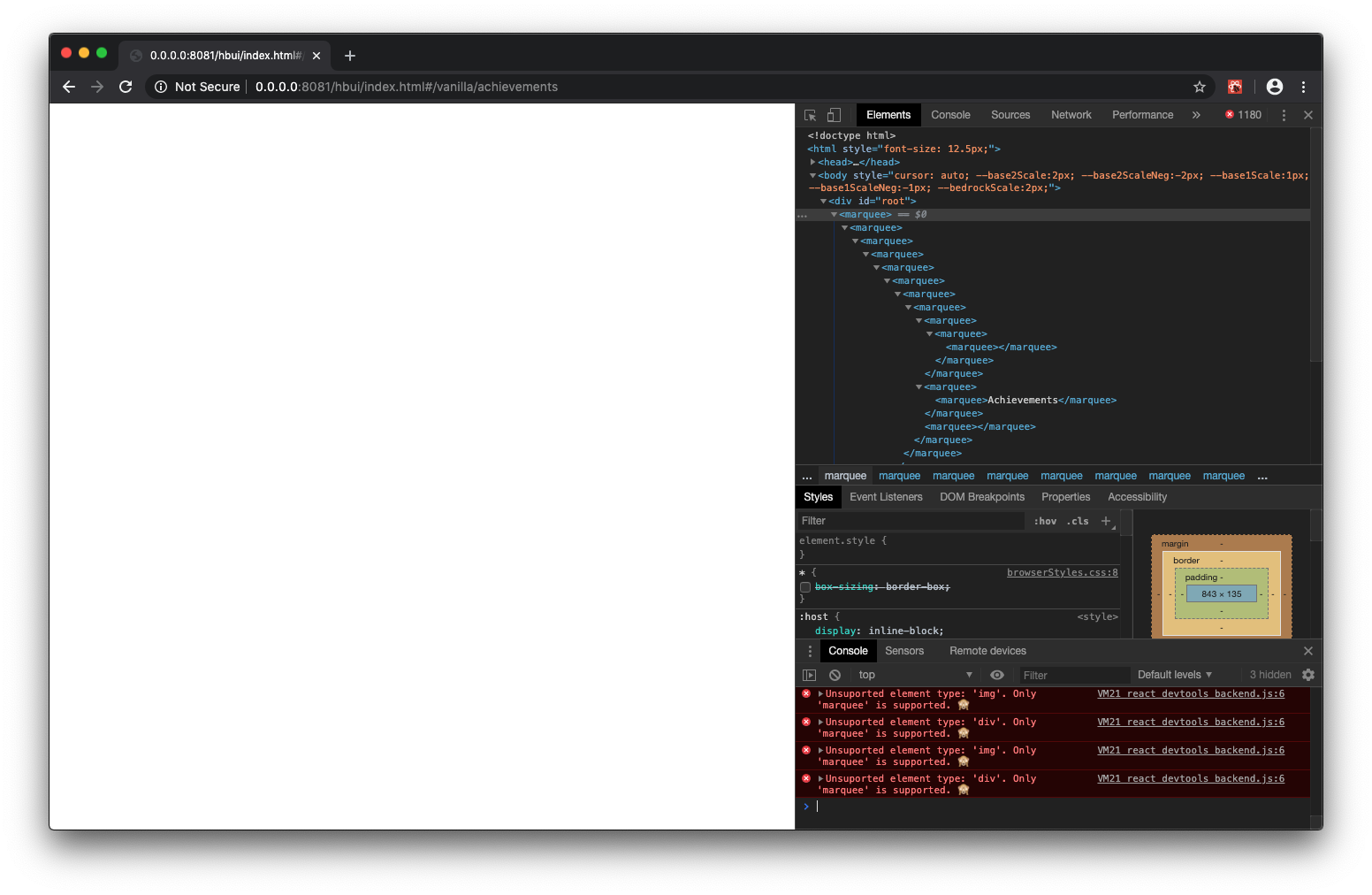Focus the console Filter field
1372x895 pixels.
[x=1073, y=675]
